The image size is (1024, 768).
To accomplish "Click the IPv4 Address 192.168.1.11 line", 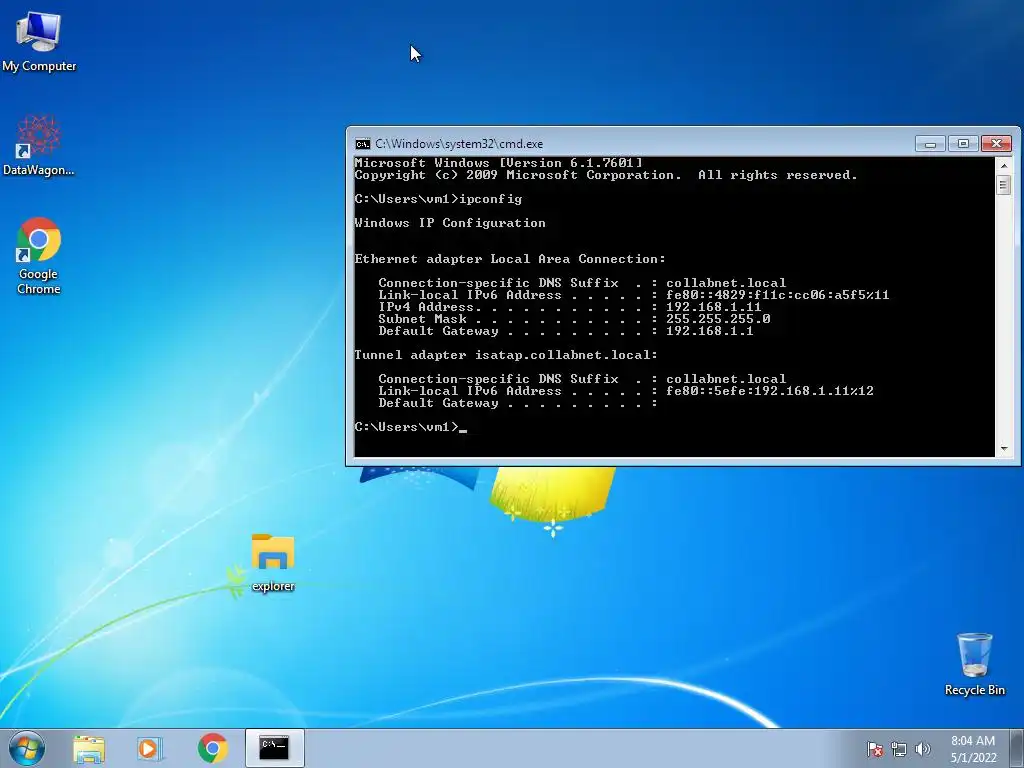I will [x=569, y=307].
